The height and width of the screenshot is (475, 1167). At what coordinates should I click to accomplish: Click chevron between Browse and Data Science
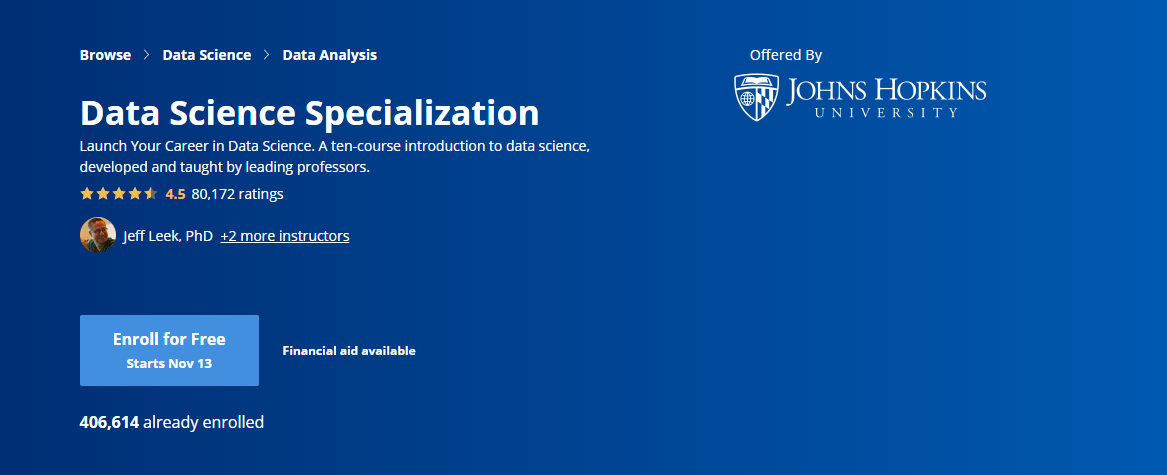(x=147, y=55)
